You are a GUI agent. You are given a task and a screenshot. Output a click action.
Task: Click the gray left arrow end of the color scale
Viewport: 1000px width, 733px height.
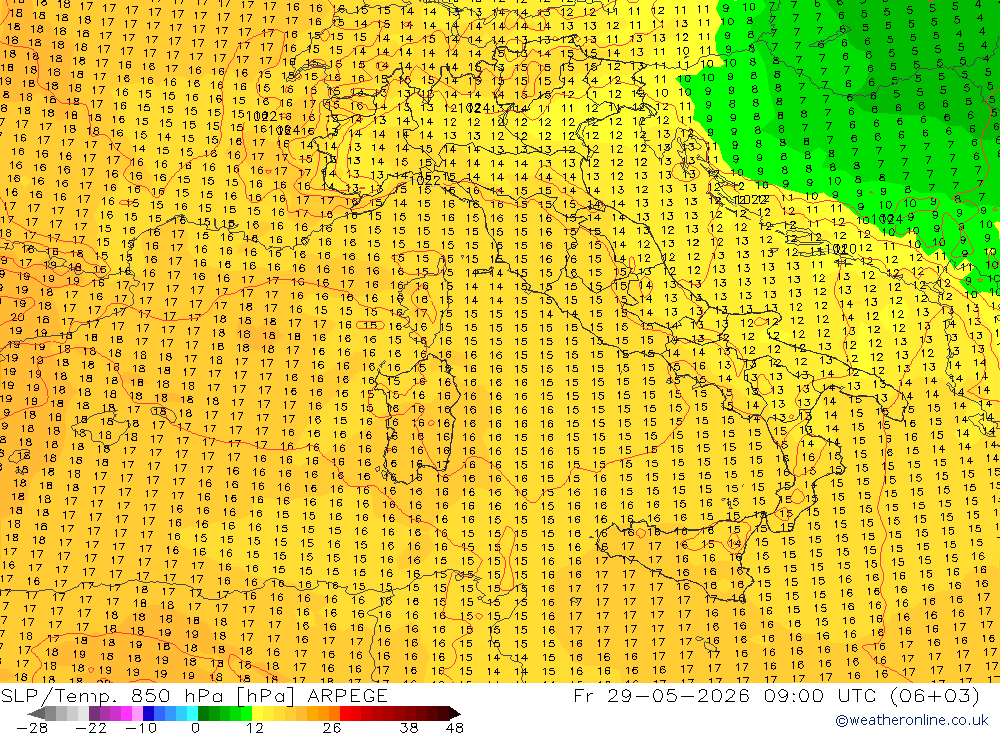click(36, 713)
